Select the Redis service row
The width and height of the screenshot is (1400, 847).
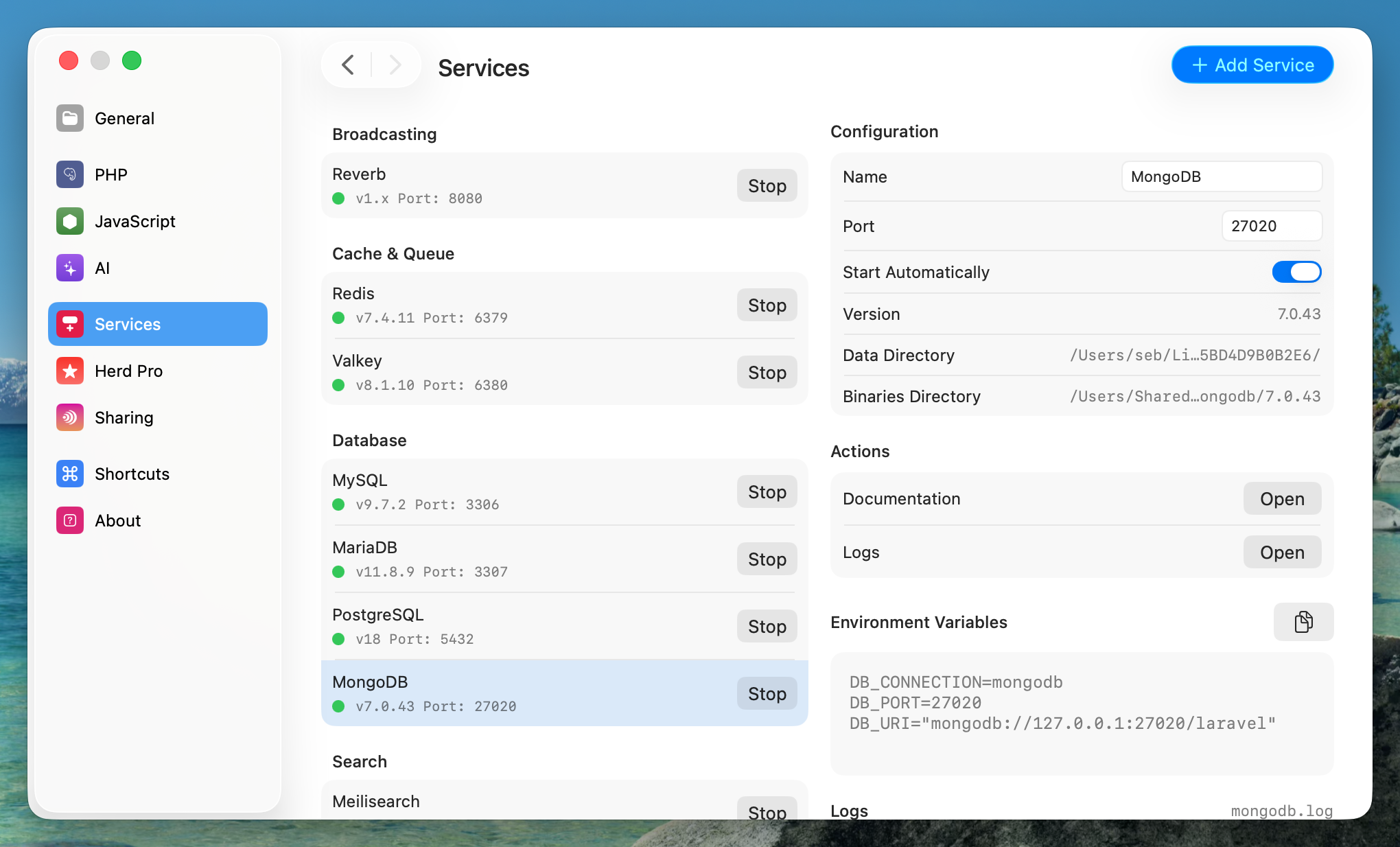pyautogui.click(x=564, y=305)
